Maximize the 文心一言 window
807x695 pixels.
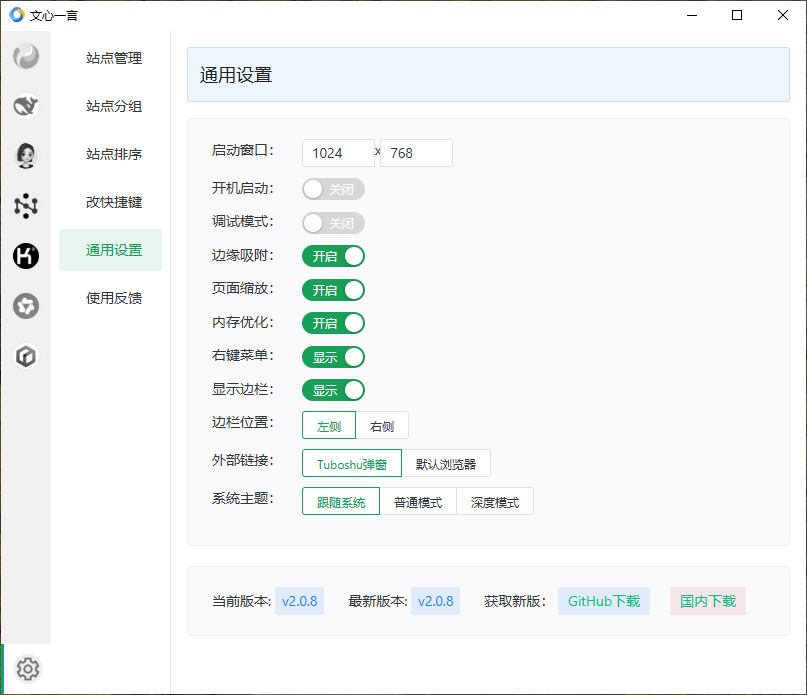737,15
